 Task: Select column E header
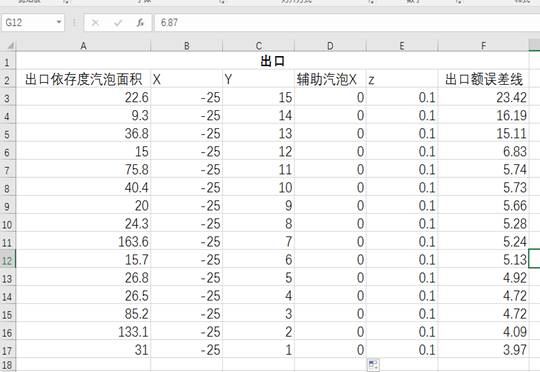coord(402,45)
